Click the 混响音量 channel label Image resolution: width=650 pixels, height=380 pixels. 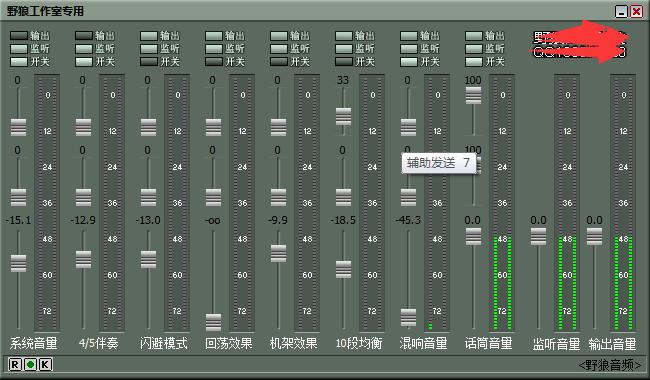[x=424, y=343]
